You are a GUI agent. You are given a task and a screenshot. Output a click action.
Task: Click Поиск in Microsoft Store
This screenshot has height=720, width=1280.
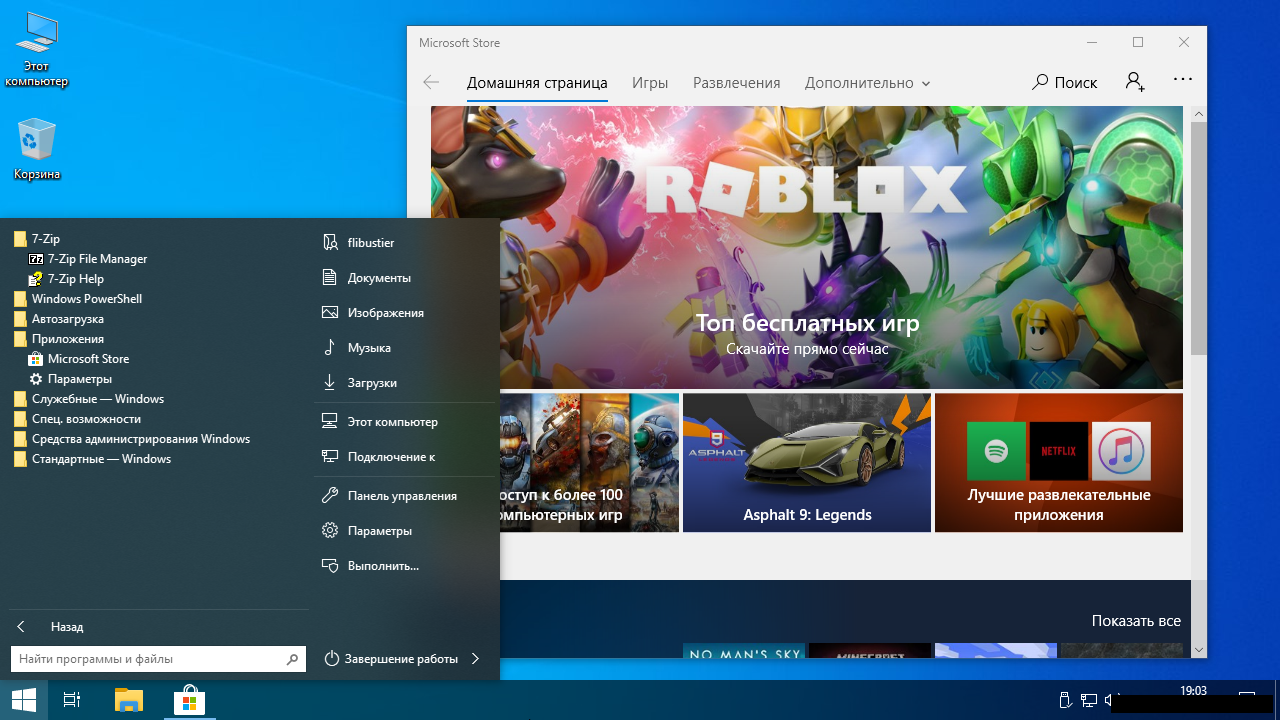click(1065, 83)
